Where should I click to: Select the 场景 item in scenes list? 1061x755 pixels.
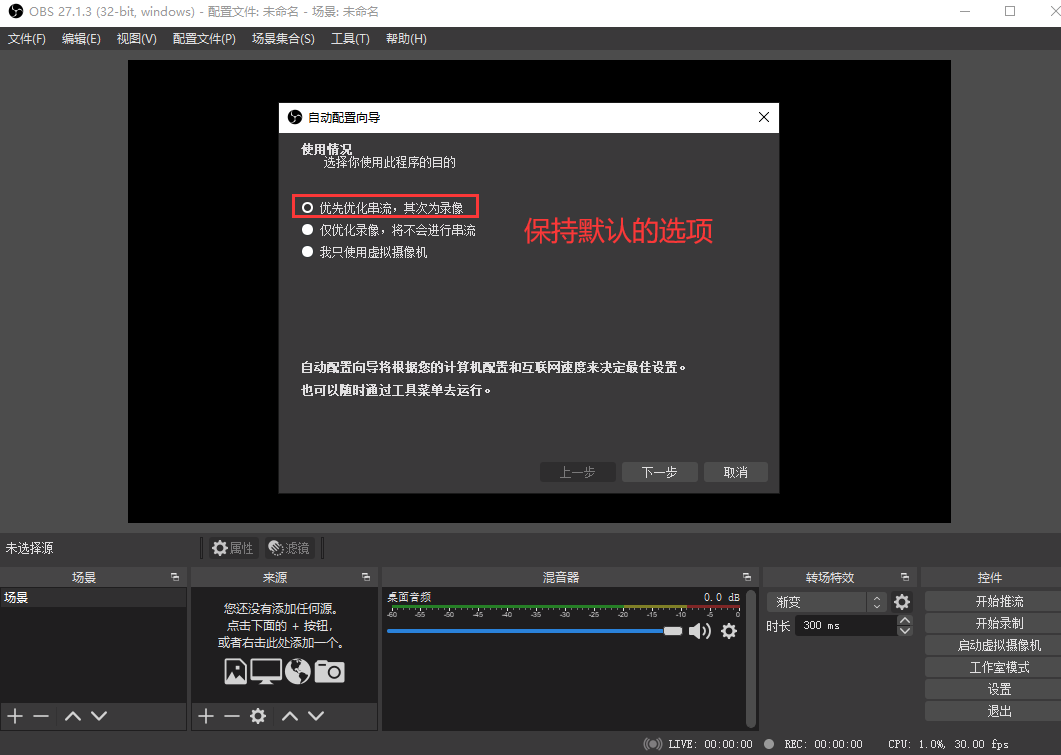click(93, 597)
